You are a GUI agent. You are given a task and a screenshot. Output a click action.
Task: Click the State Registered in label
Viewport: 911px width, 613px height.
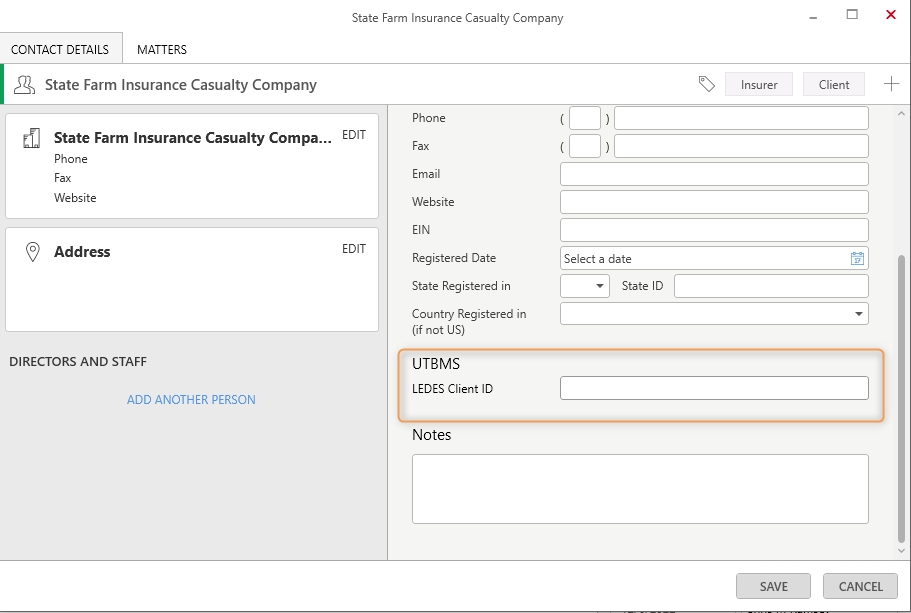point(461,286)
